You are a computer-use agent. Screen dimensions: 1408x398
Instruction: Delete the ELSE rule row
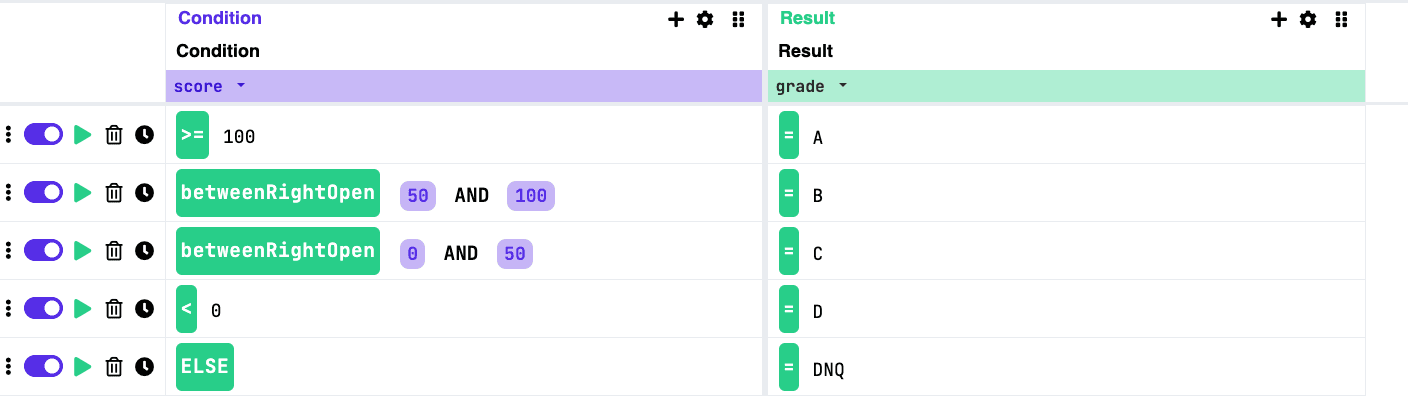click(x=114, y=367)
